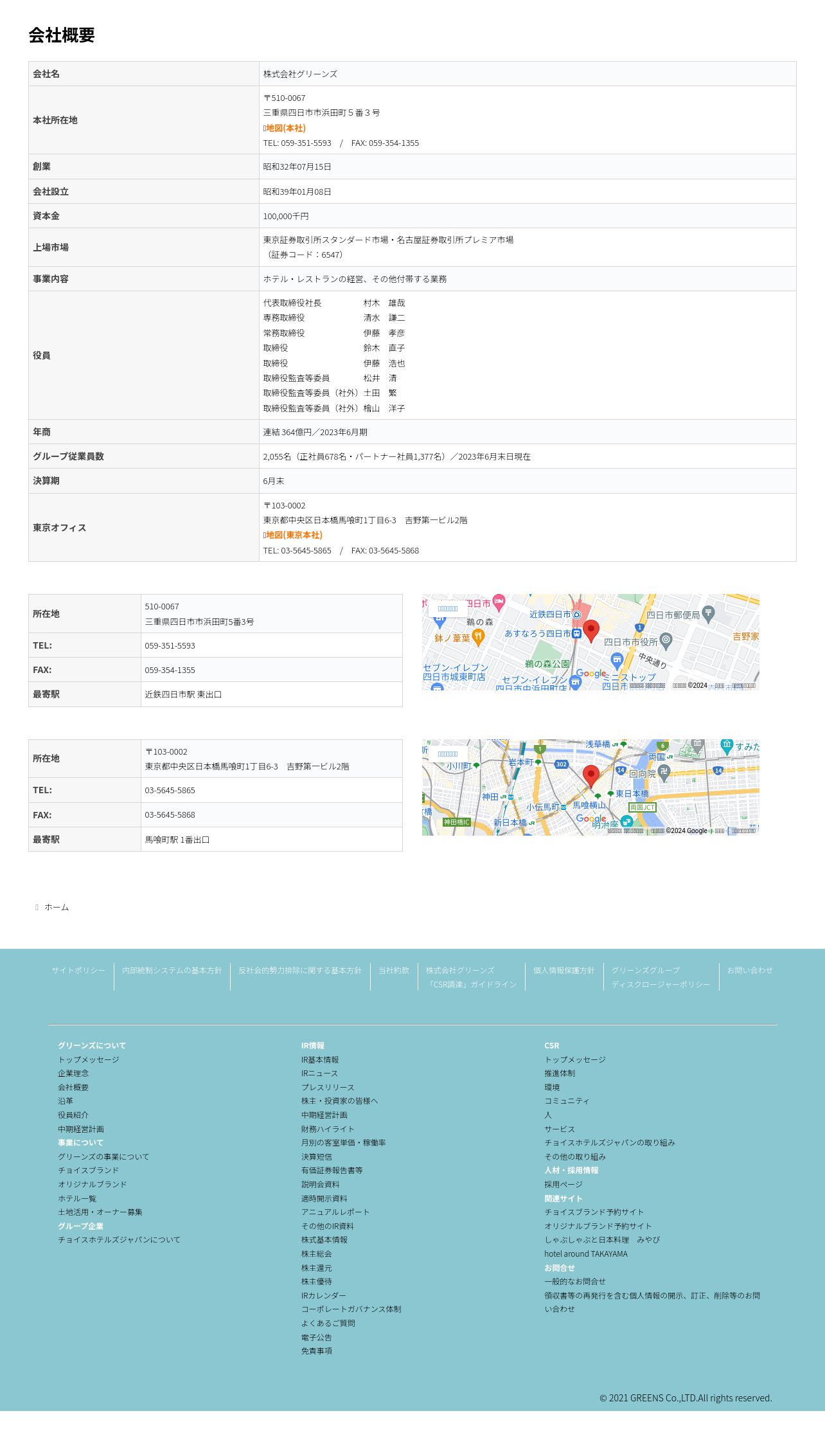Open 株式会社グリーンズ「CSR調達」ガイドライン link
The height and width of the screenshot is (1456, 825).
pos(471,977)
